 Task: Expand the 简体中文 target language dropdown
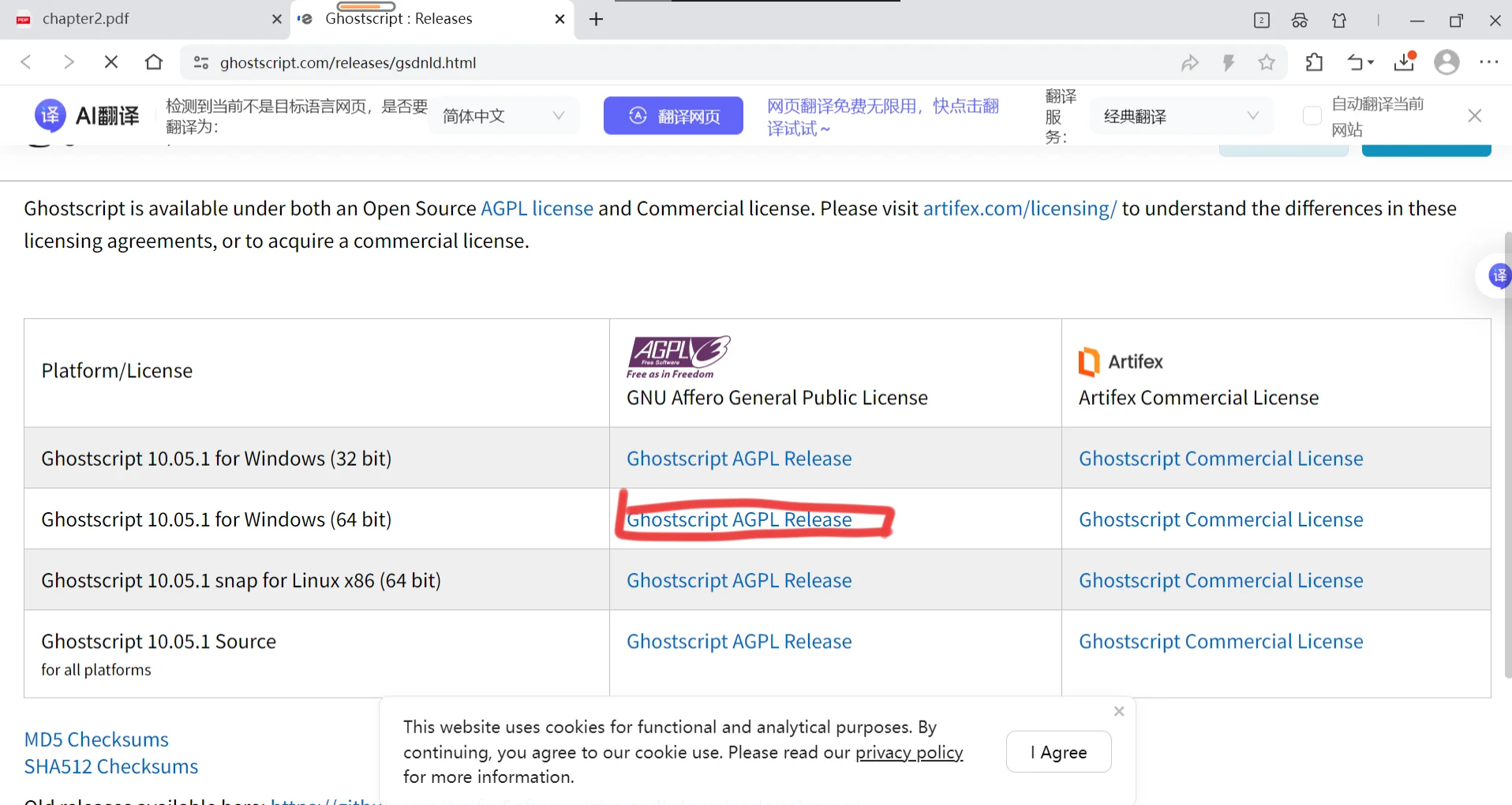(x=504, y=116)
